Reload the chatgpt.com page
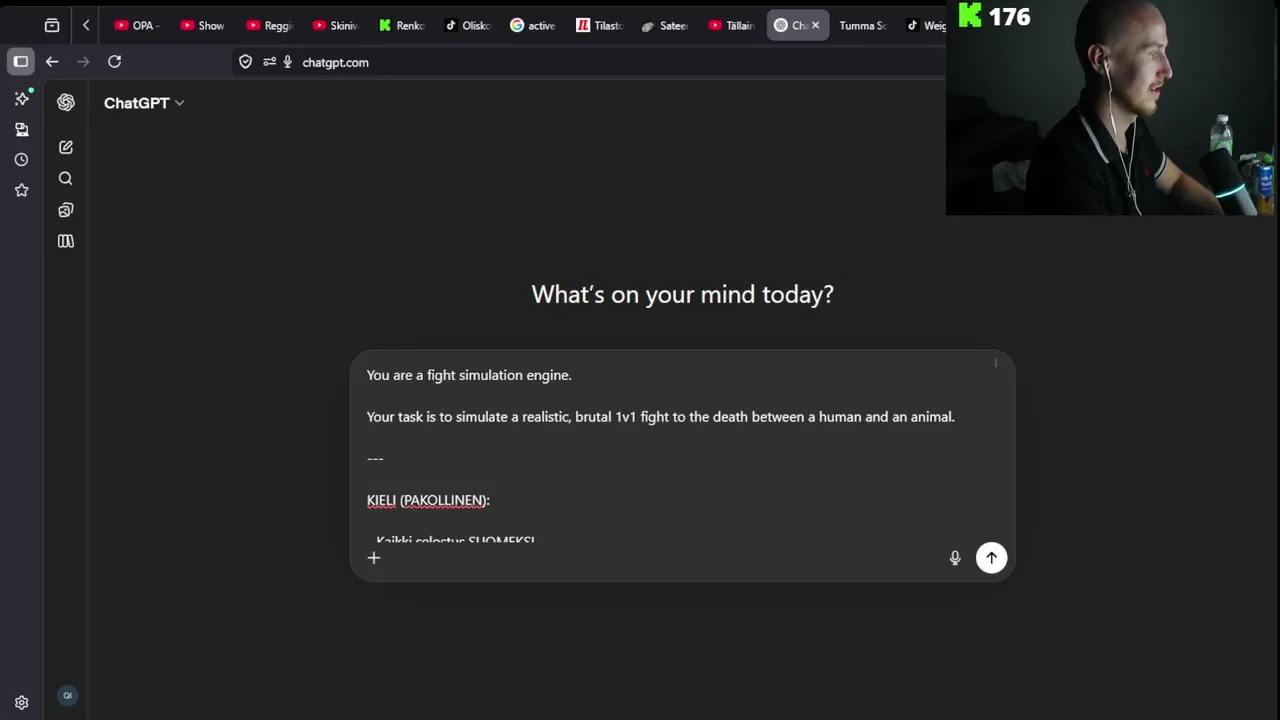The height and width of the screenshot is (720, 1280). 115,62
